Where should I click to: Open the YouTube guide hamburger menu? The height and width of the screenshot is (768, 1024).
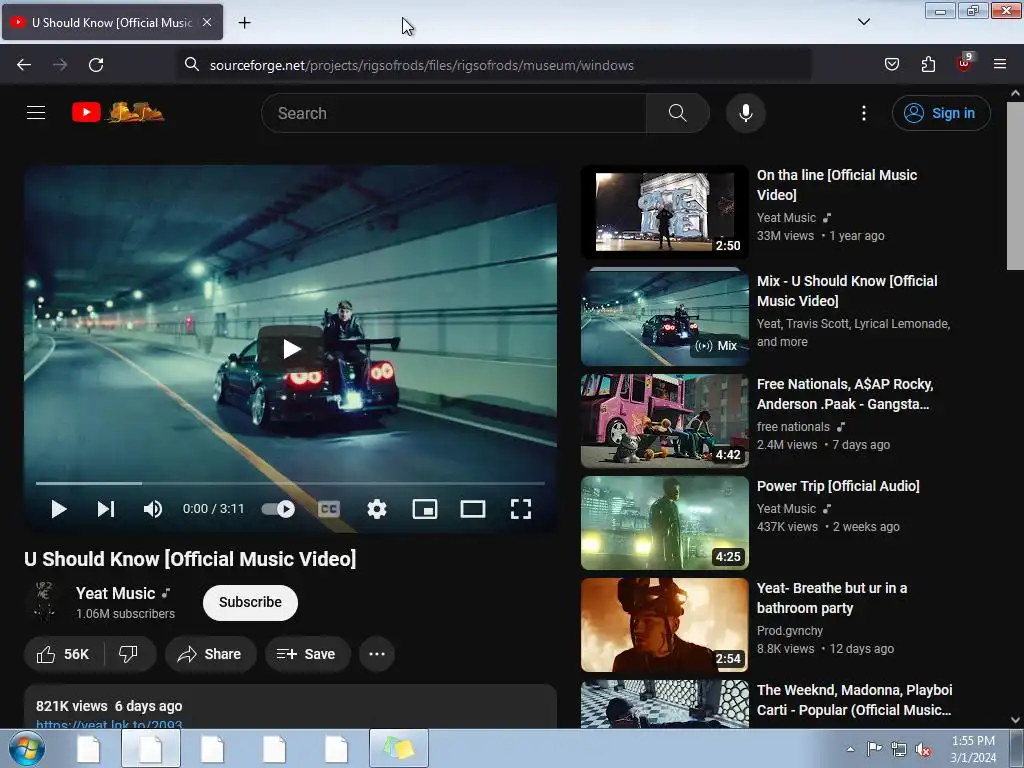click(x=36, y=113)
